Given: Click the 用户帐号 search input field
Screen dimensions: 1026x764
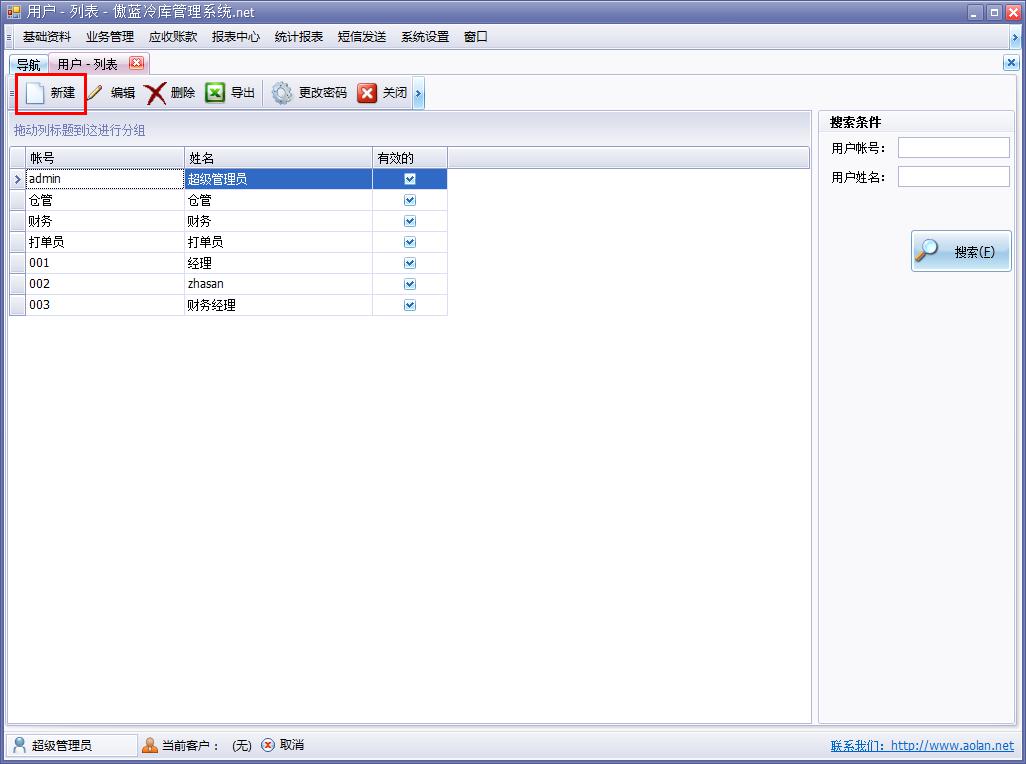Looking at the screenshot, I should pos(953,148).
